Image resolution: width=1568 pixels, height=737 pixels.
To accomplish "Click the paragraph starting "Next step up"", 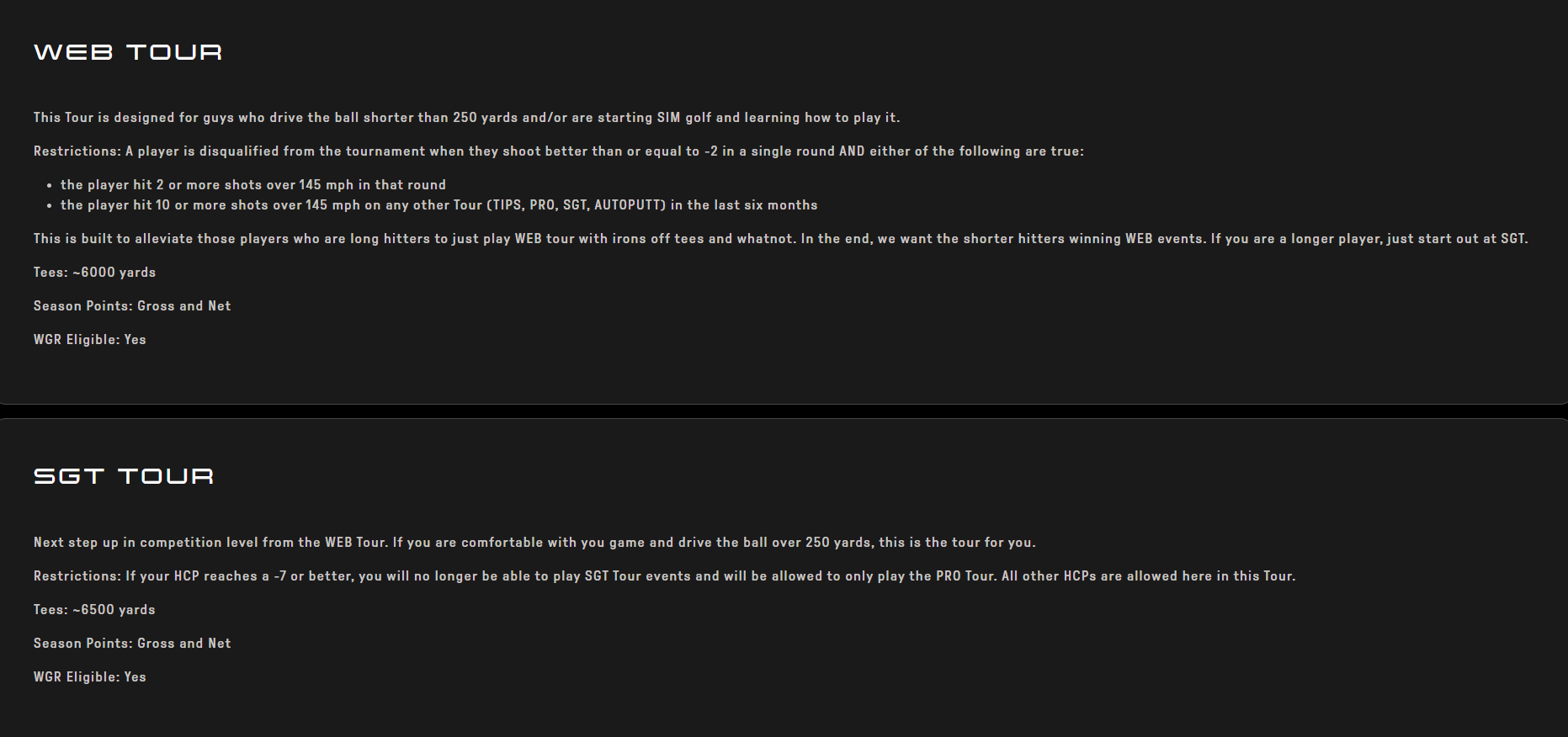I will point(534,543).
